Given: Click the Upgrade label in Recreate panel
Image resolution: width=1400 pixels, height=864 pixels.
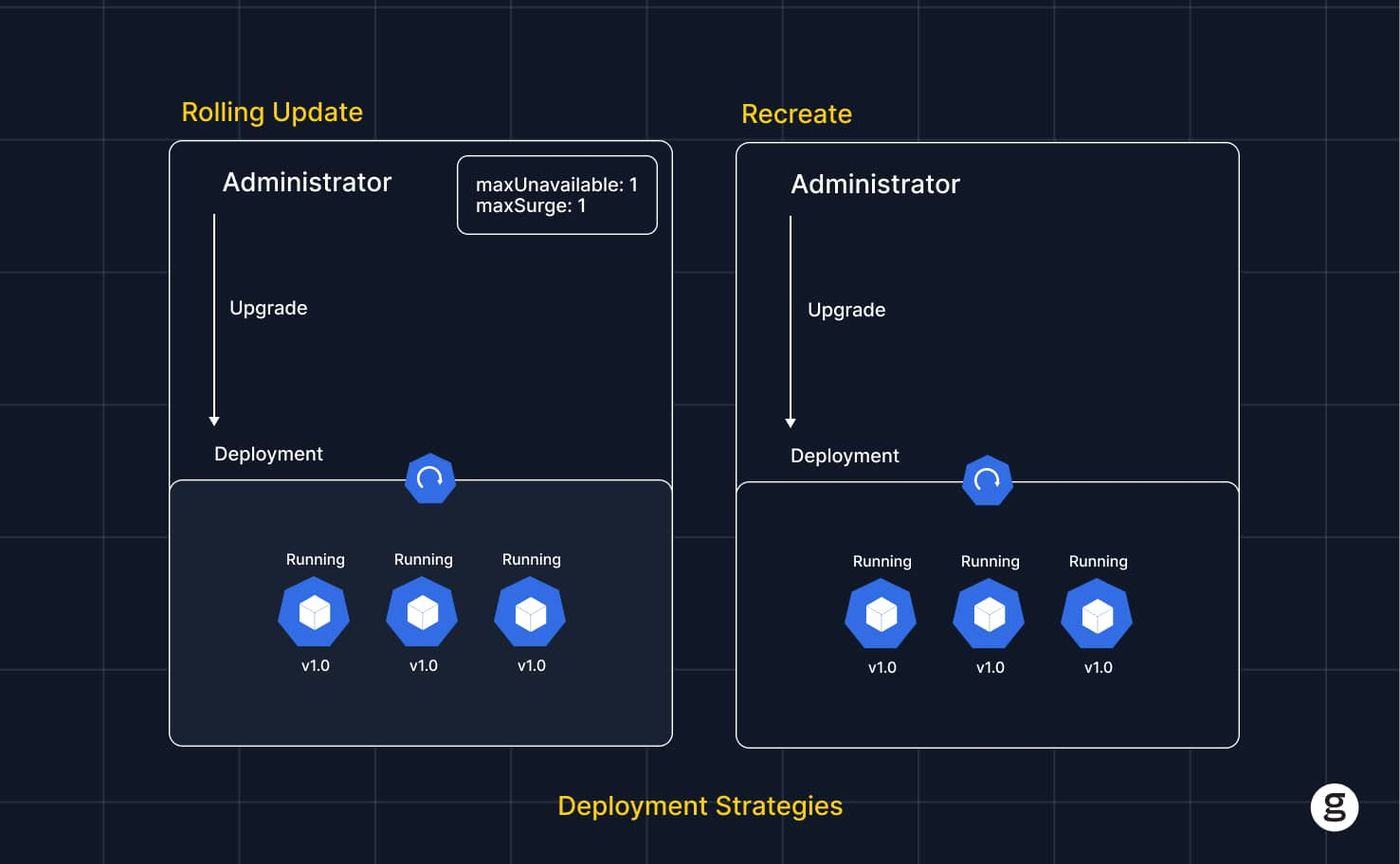Looking at the screenshot, I should (x=846, y=310).
